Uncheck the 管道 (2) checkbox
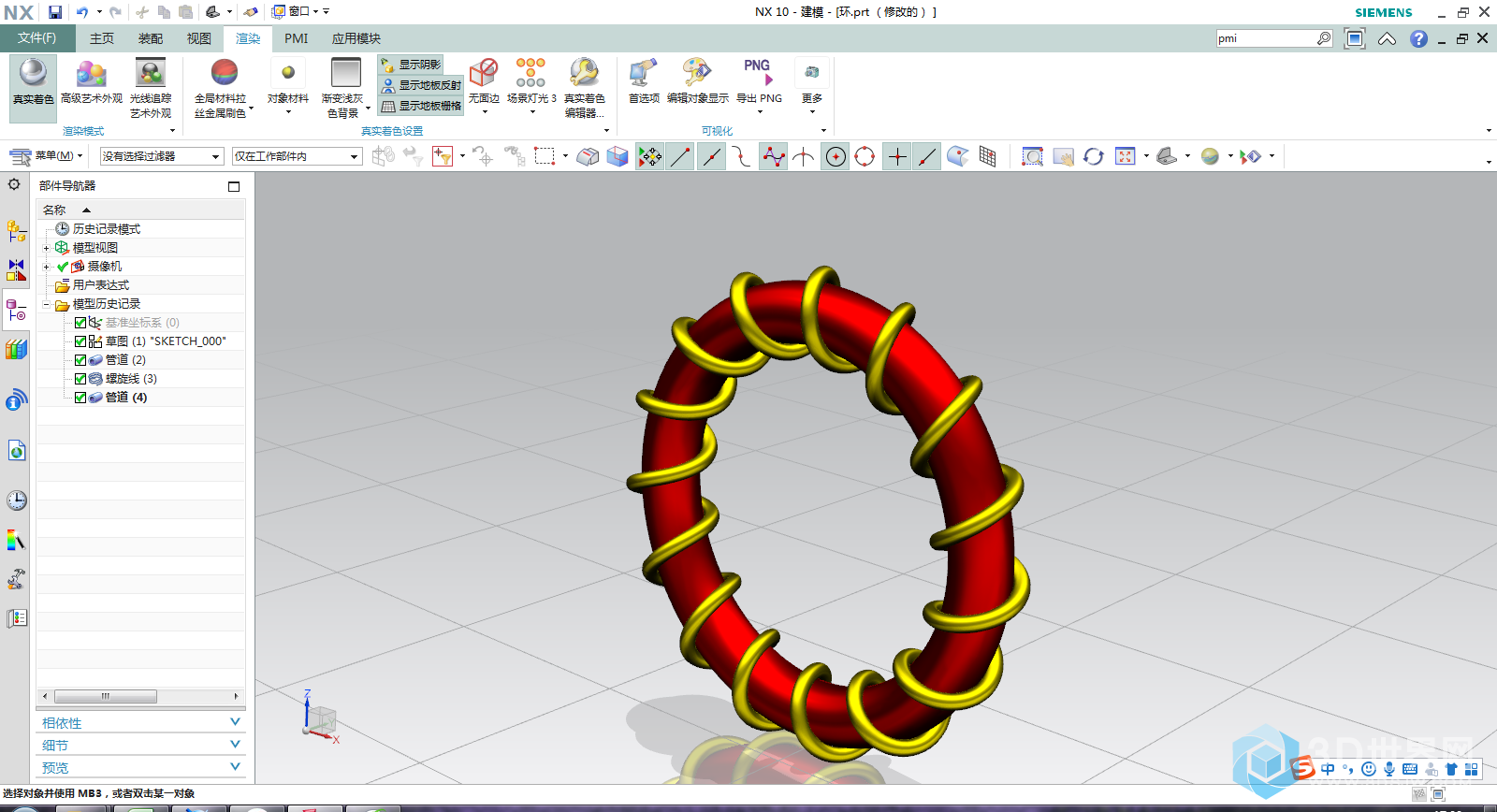Viewport: 1497px width, 812px height. [x=80, y=360]
